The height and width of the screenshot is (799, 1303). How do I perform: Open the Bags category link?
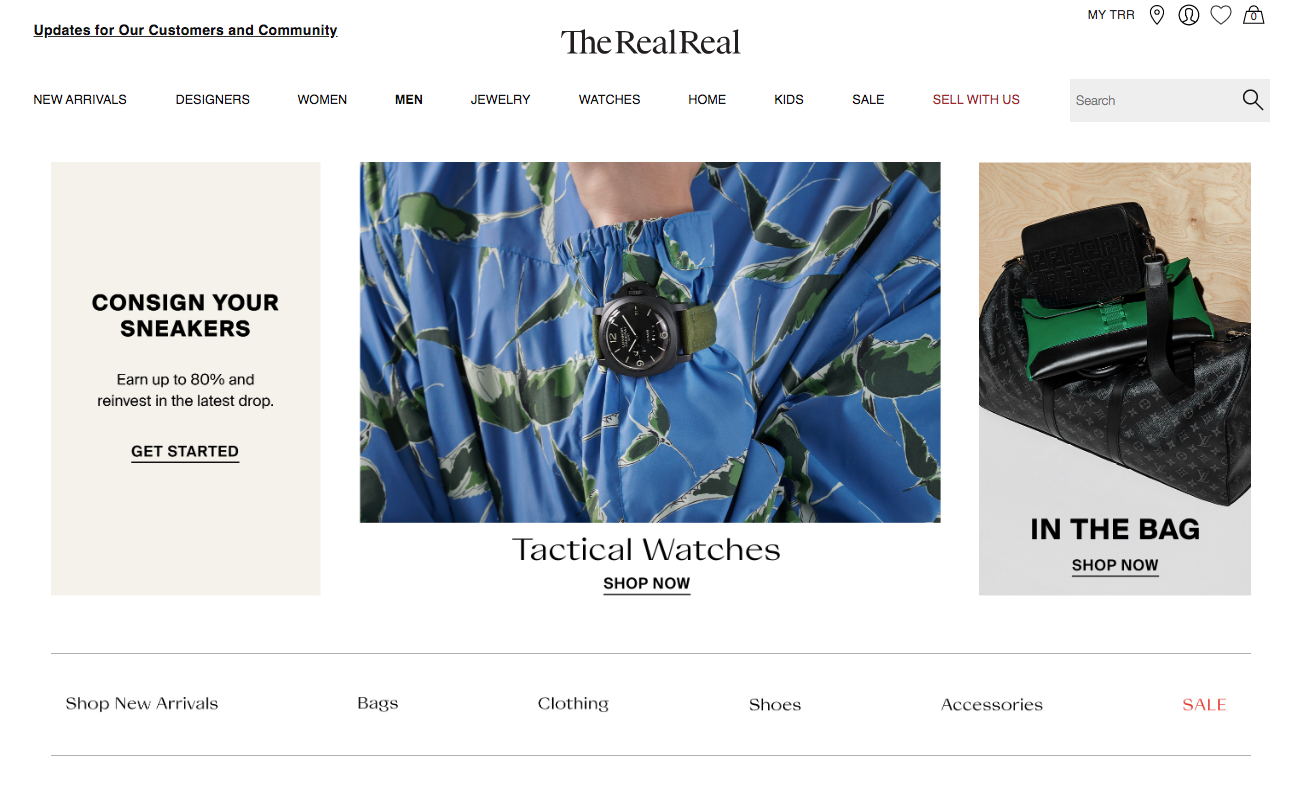click(378, 704)
